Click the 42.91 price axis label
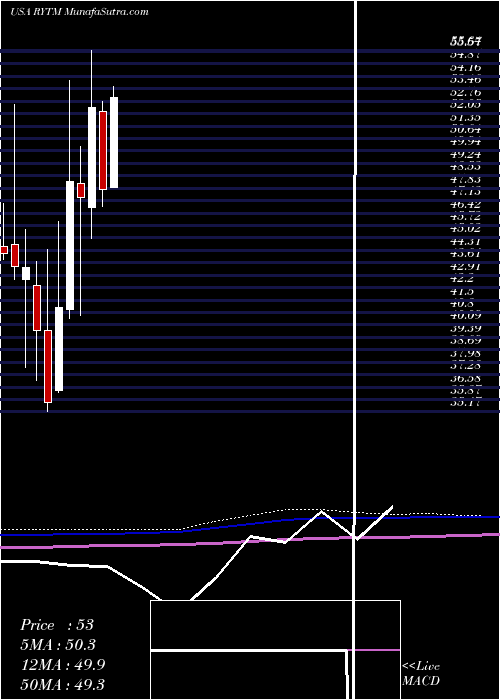 (x=465, y=267)
